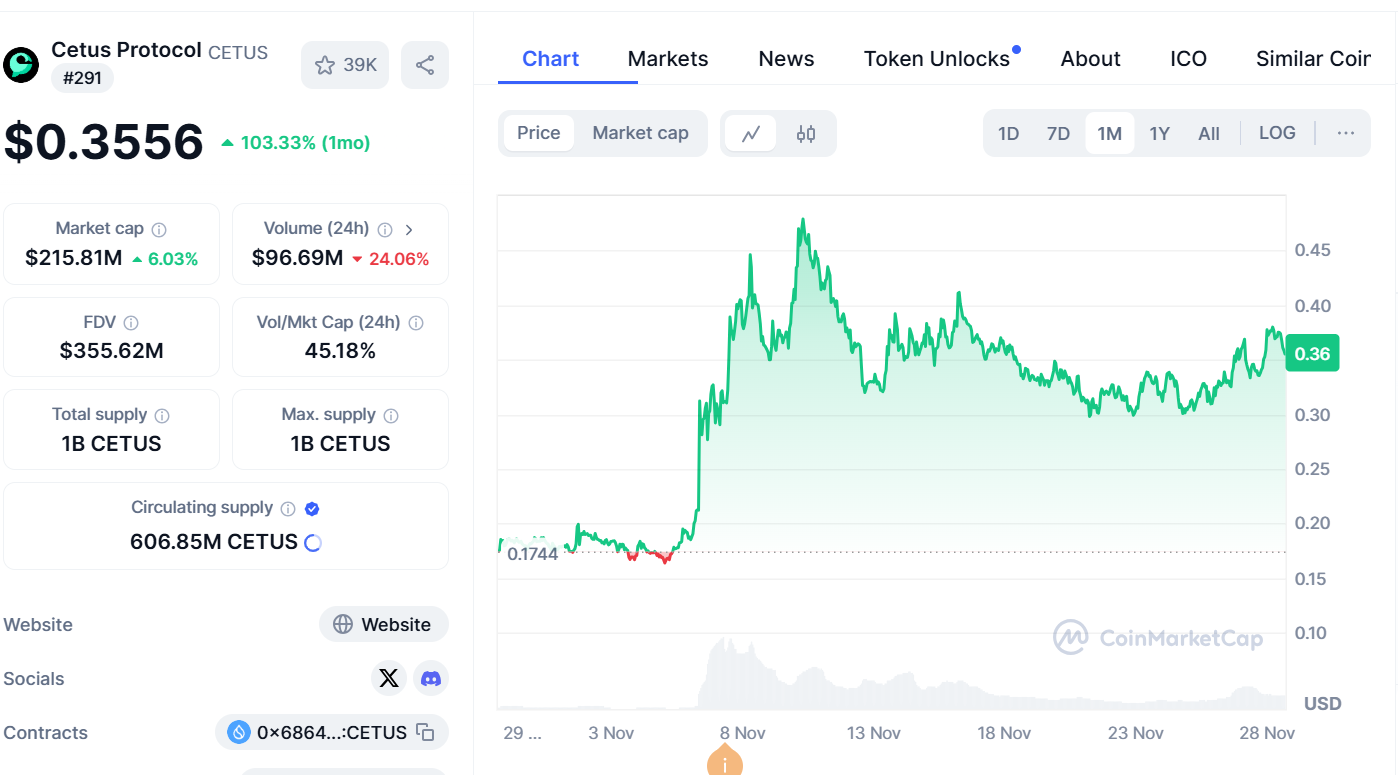Click the $96.69M volume value
Screen dimensions: 1398x775
[297, 258]
